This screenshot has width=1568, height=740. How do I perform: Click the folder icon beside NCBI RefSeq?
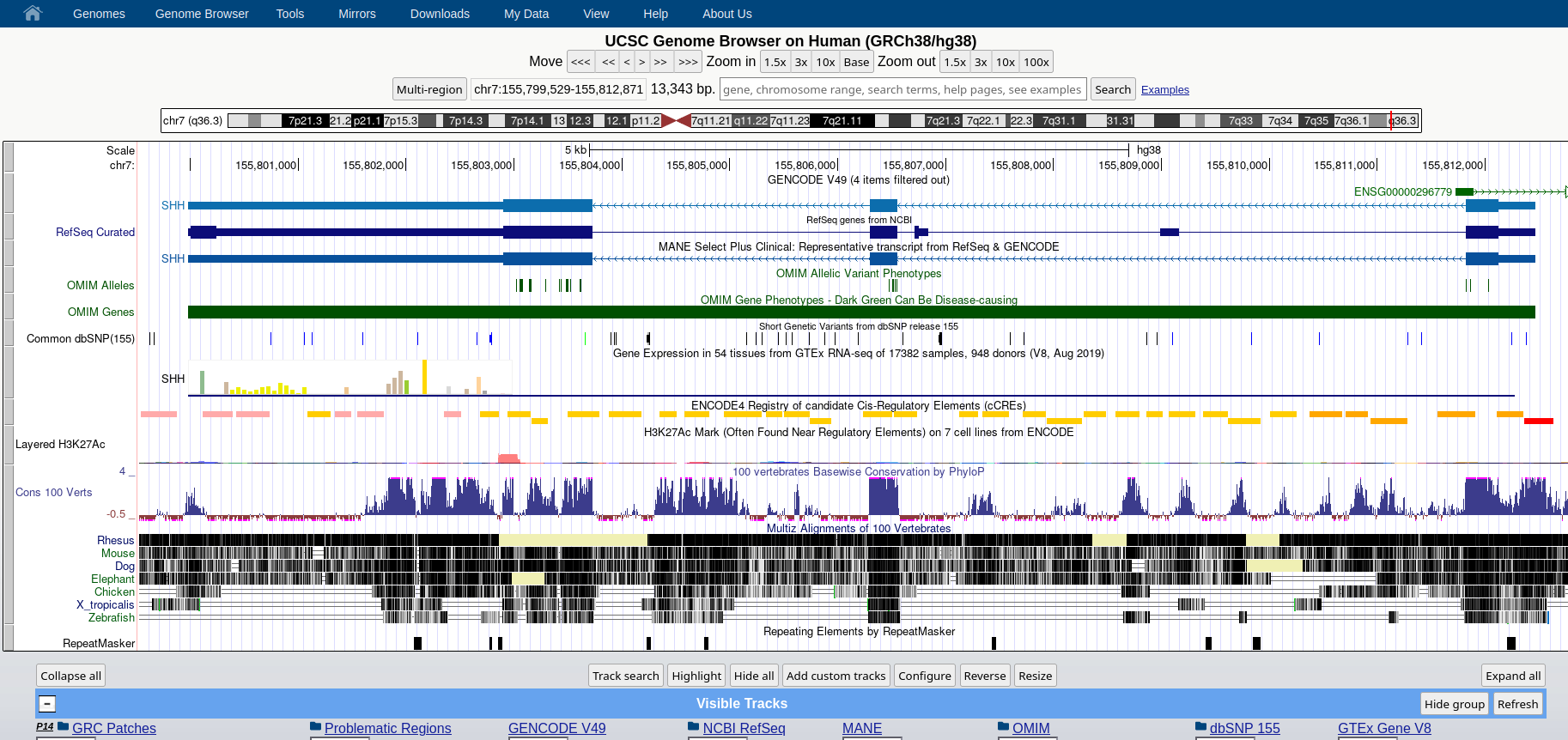693,726
